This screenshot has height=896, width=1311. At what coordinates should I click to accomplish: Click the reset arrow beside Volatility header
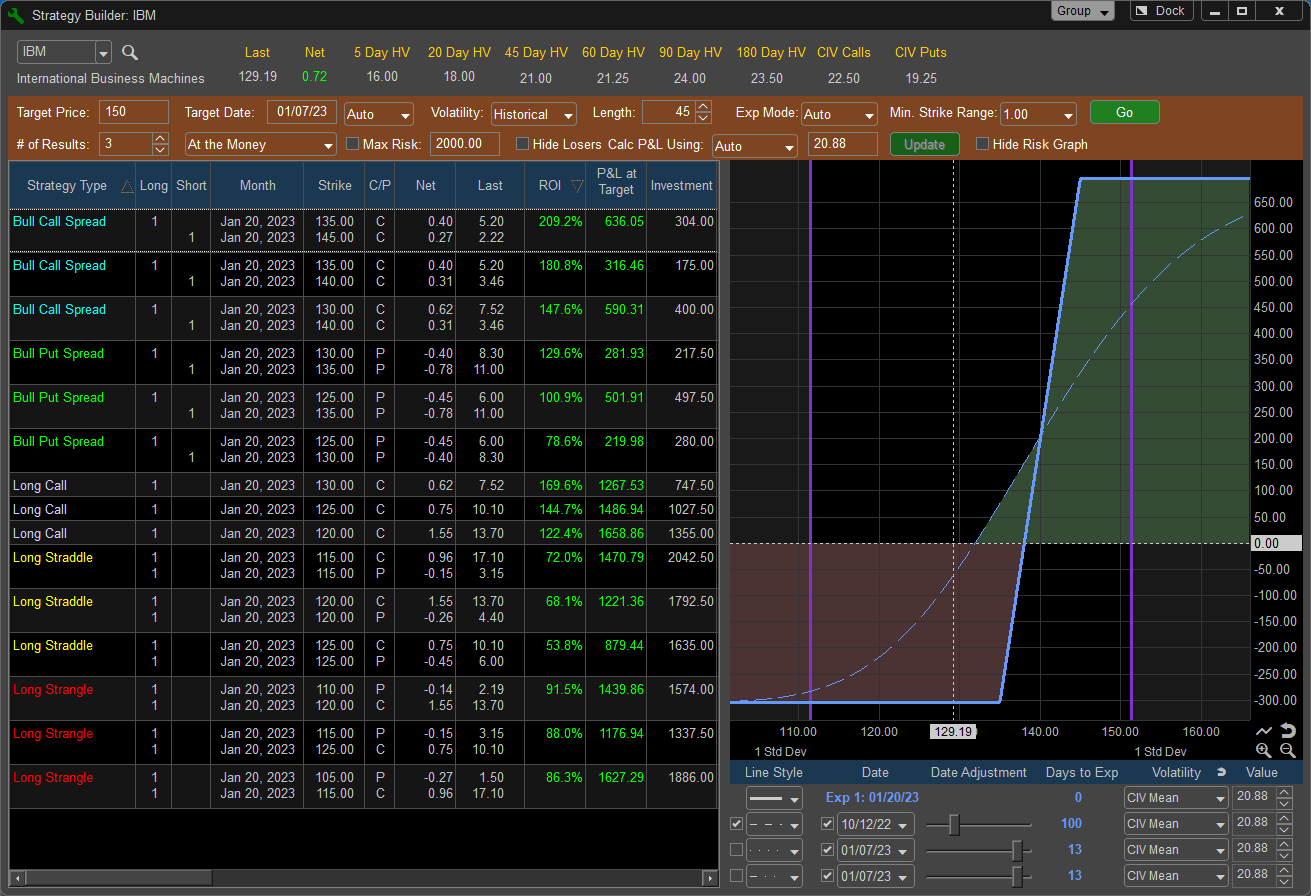tap(1220, 773)
